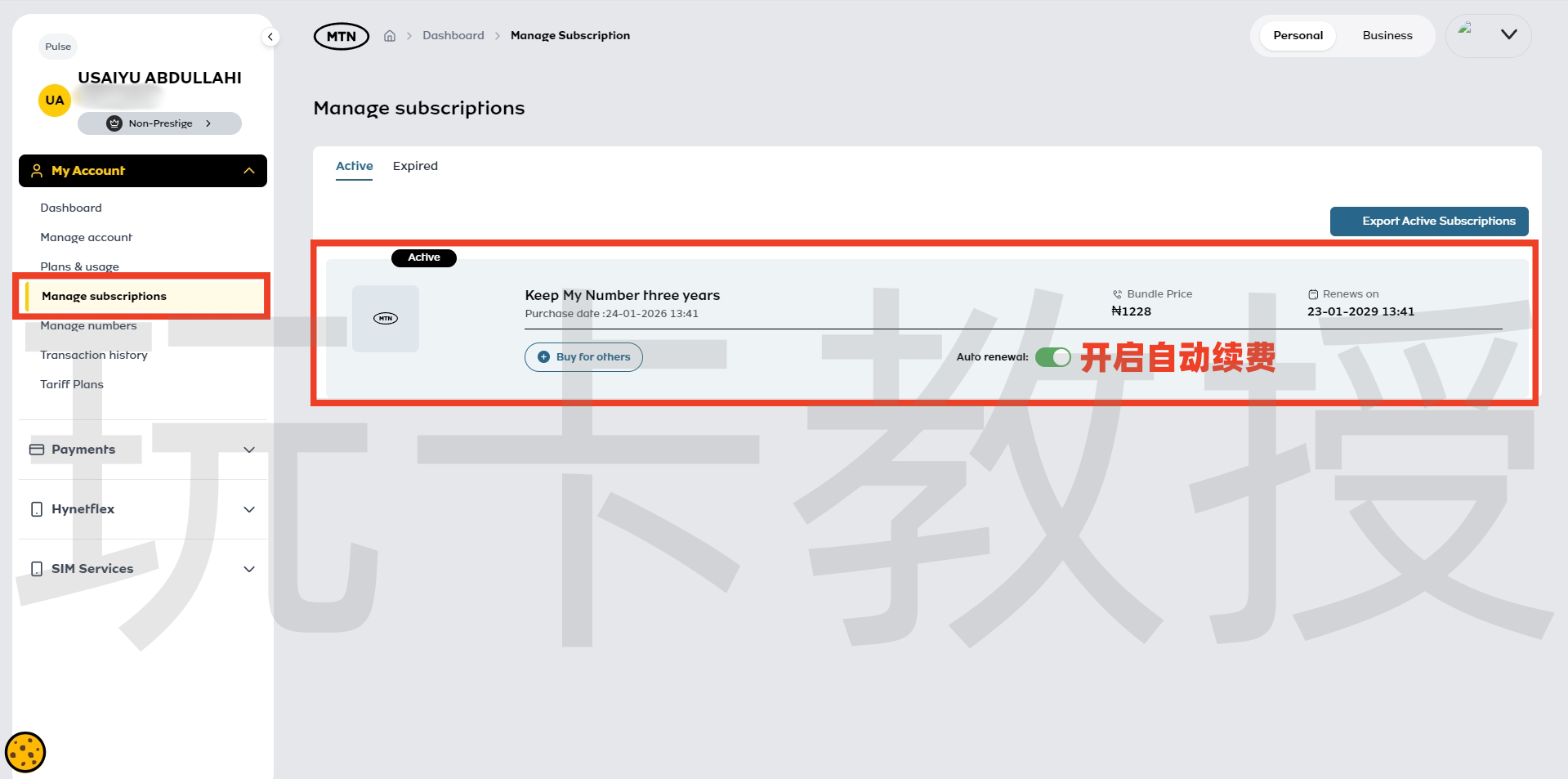
Task: Click the Buy for others button
Action: tap(583, 356)
